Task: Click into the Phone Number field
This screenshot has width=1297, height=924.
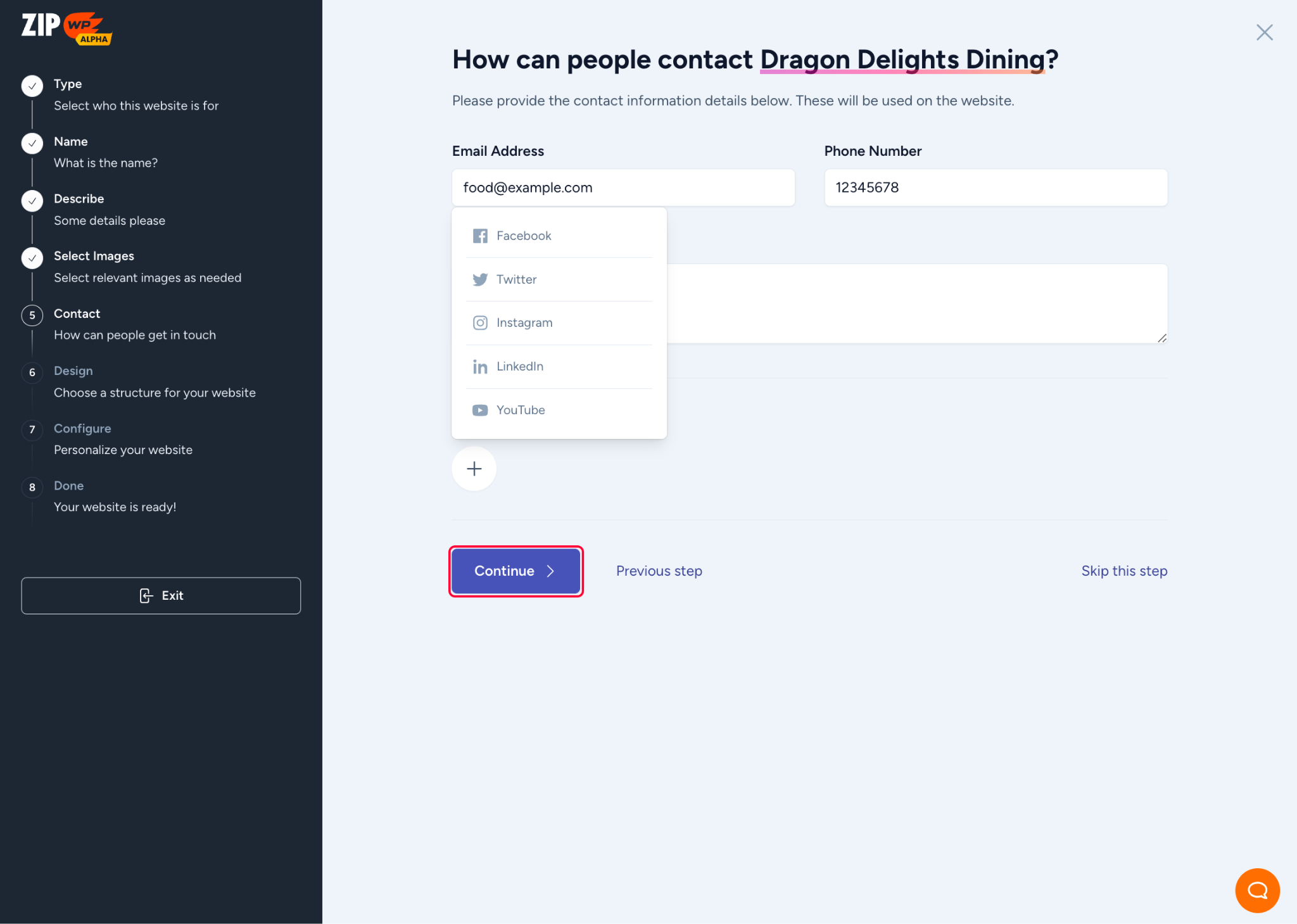Action: coord(995,187)
